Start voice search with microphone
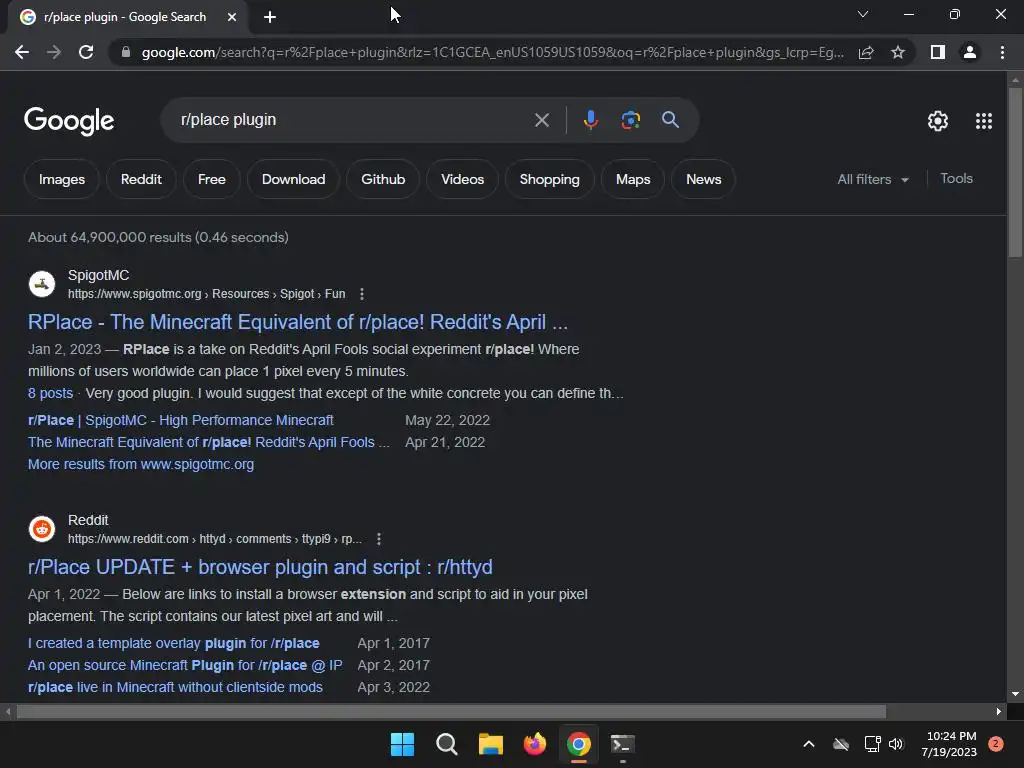1024x768 pixels. click(x=590, y=120)
